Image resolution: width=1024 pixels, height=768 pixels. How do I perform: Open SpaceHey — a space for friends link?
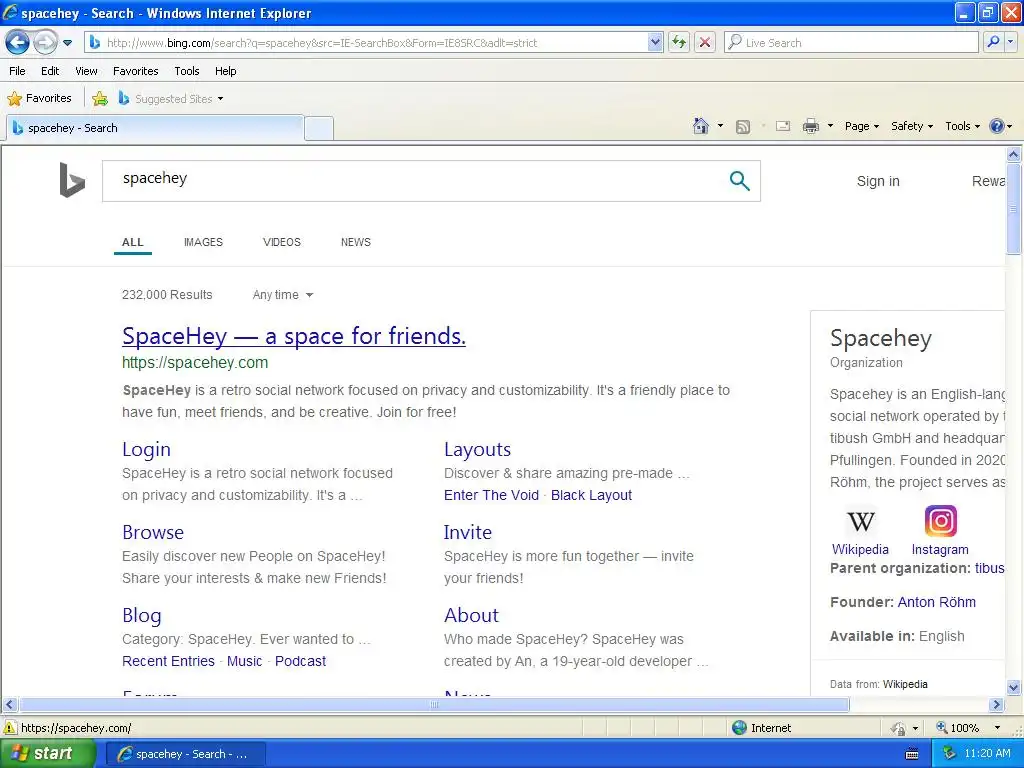point(294,336)
